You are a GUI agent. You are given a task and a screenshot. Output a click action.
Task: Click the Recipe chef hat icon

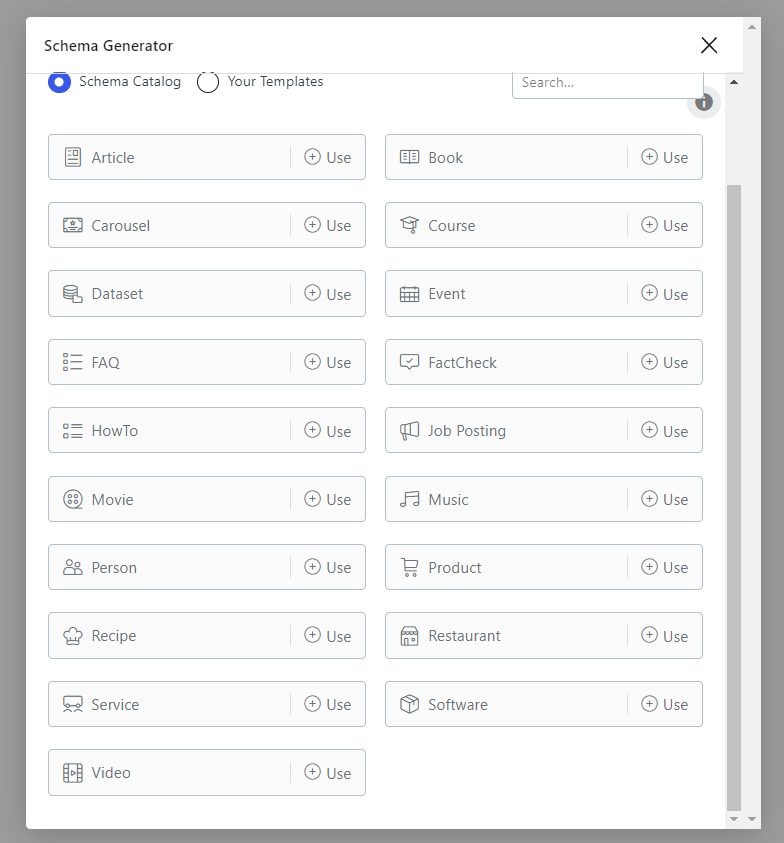[x=73, y=636]
